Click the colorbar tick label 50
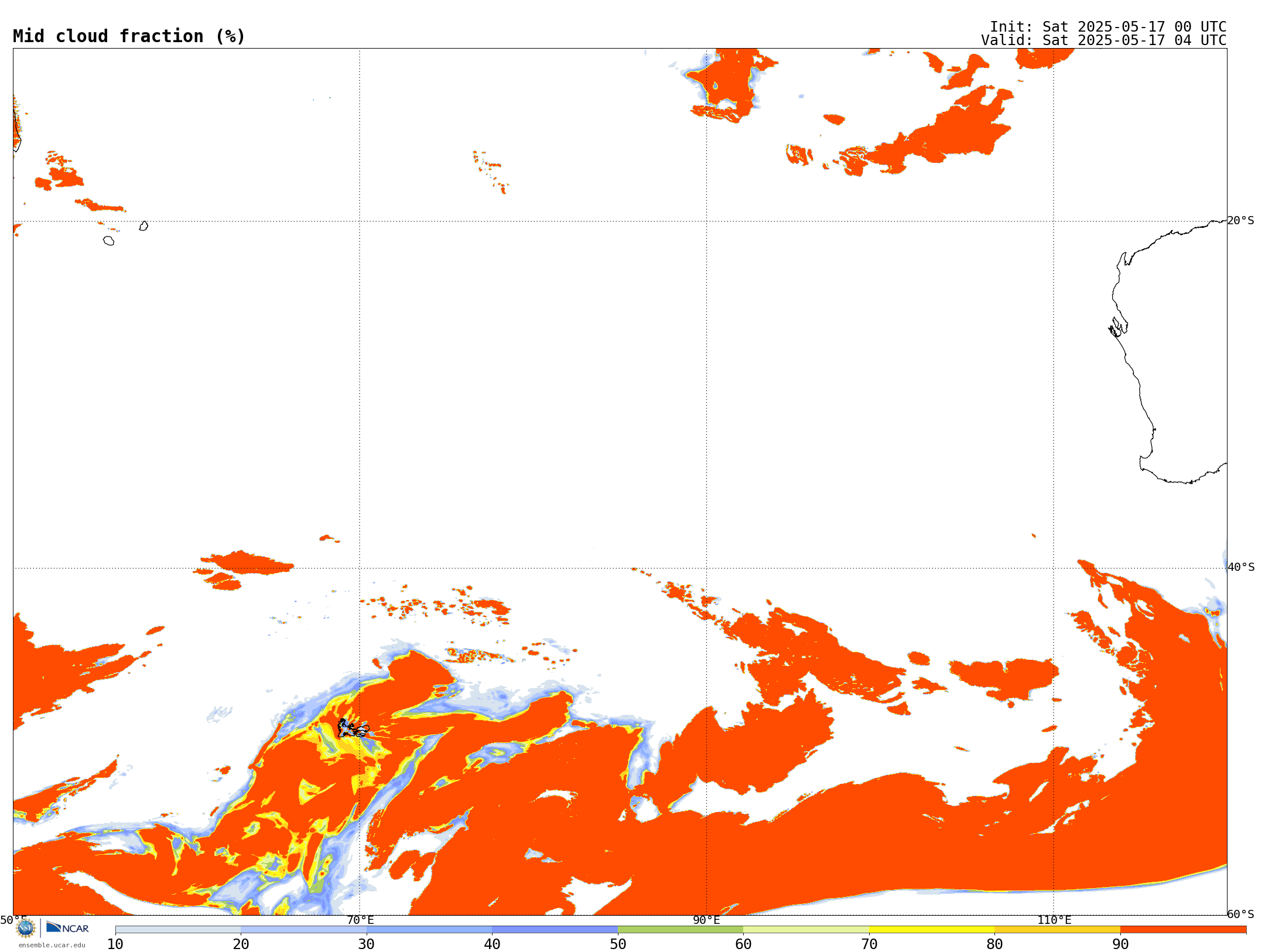Viewport: 1265px width, 952px height. coord(618,944)
